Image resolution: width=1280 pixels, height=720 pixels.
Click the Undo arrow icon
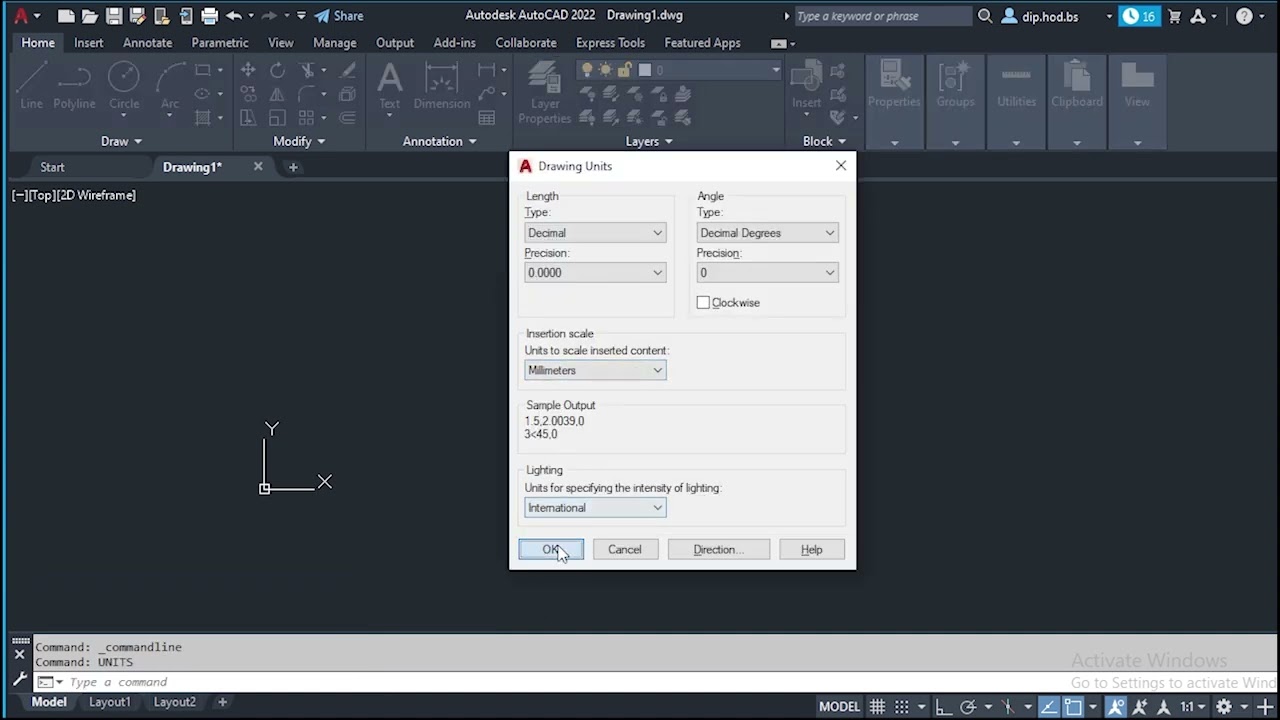tap(233, 16)
